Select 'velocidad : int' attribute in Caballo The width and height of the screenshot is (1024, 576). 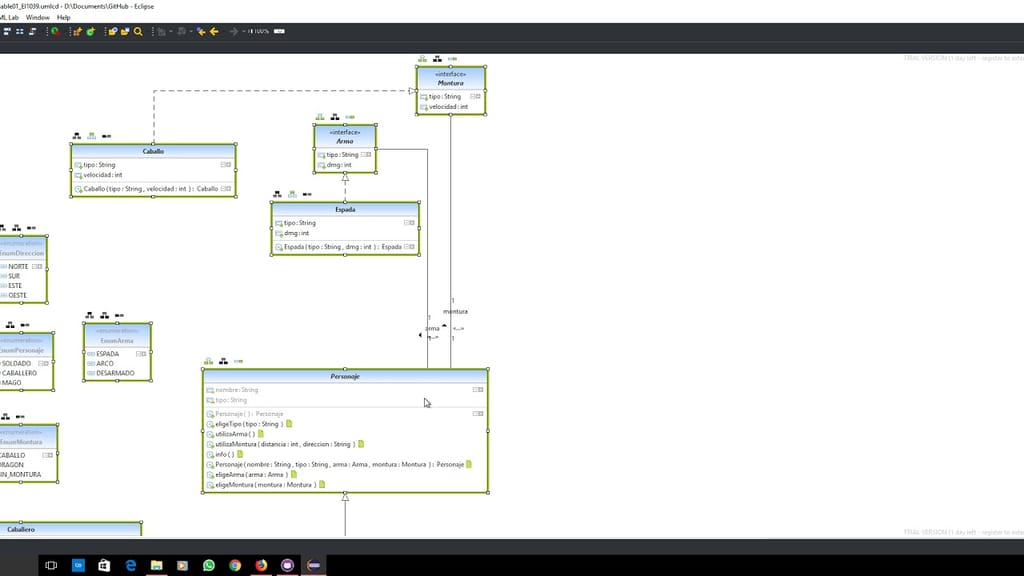pyautogui.click(x=103, y=175)
